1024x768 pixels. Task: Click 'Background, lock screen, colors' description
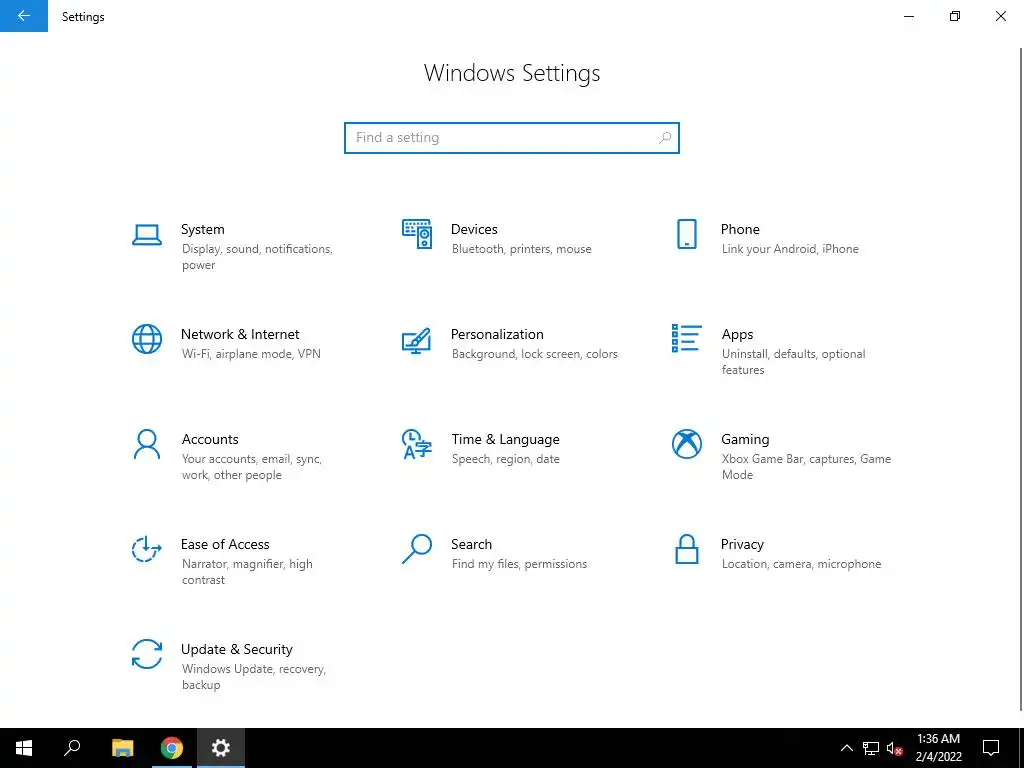coord(534,354)
